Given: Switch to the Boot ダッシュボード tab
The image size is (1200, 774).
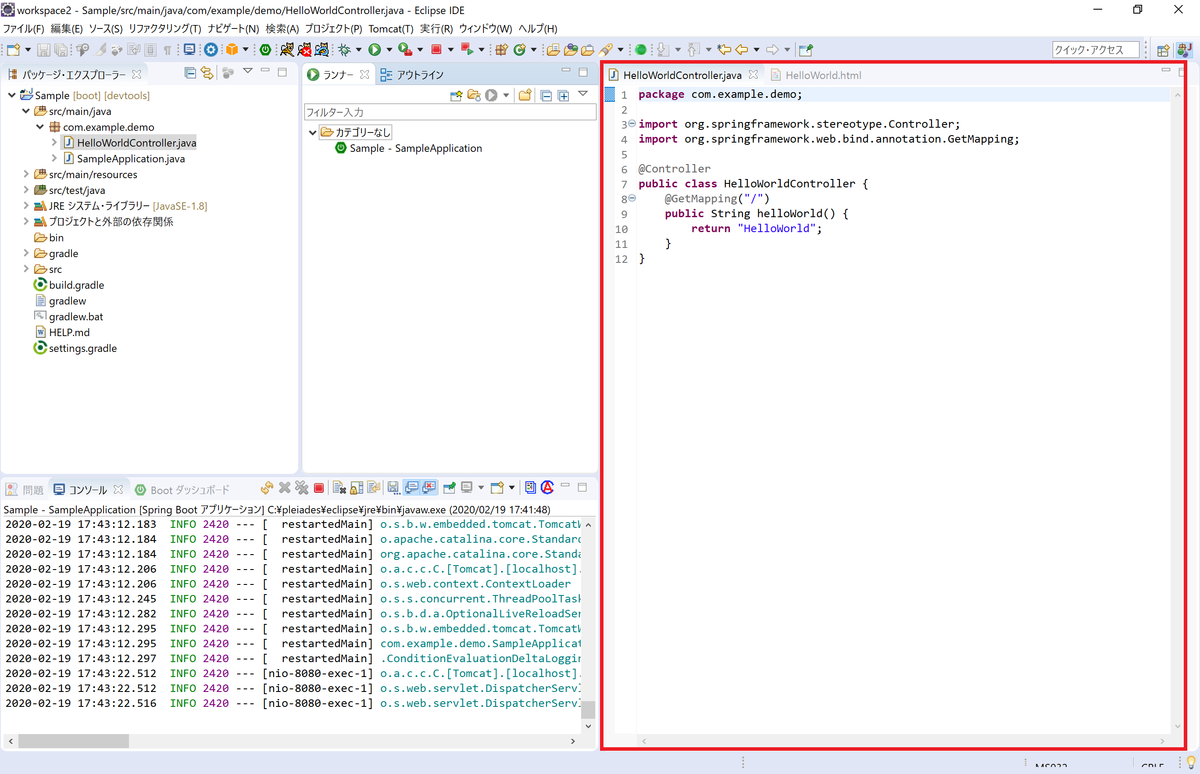Looking at the screenshot, I should tap(181, 490).
